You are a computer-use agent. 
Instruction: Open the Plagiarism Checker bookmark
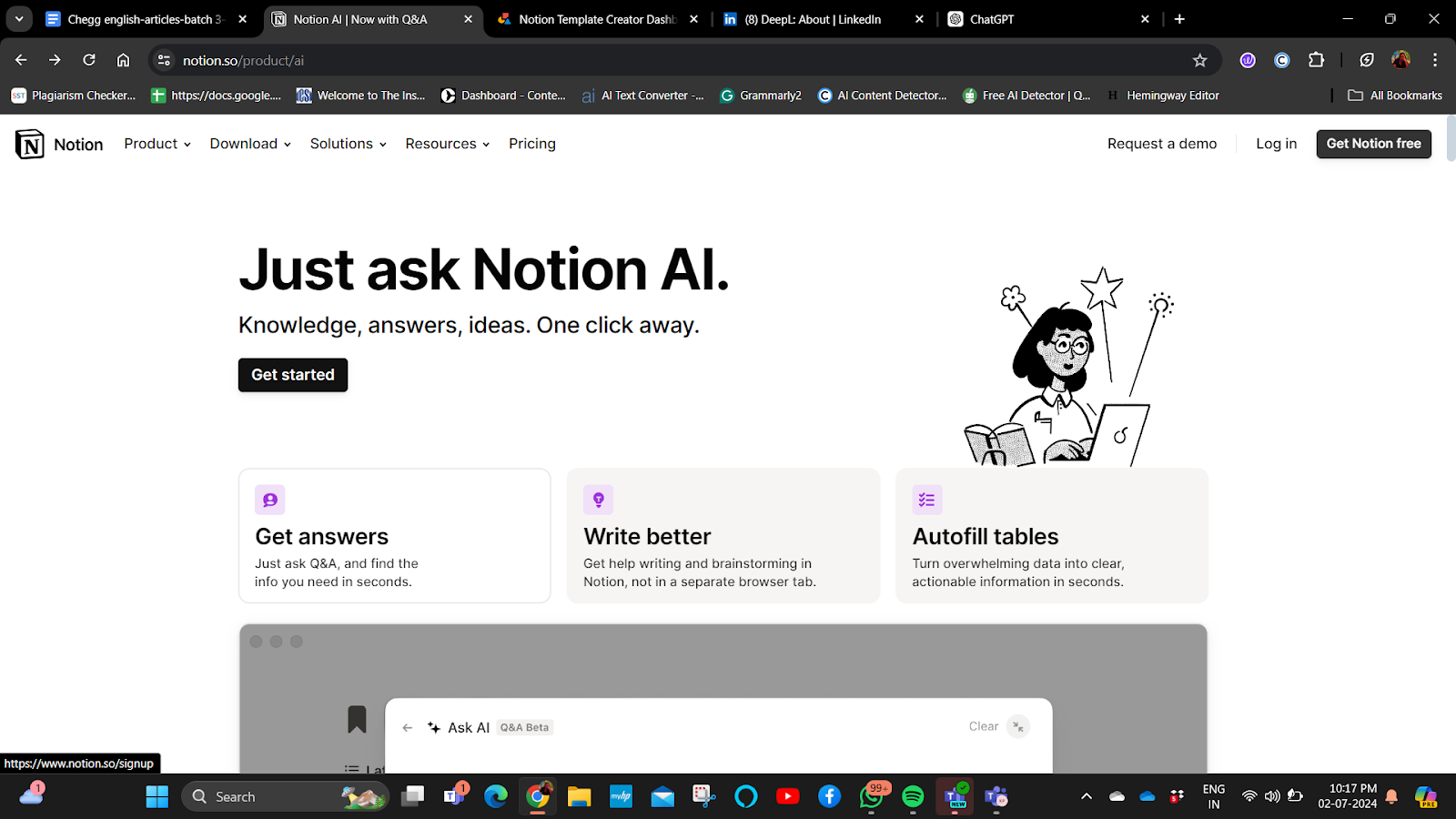pos(74,96)
